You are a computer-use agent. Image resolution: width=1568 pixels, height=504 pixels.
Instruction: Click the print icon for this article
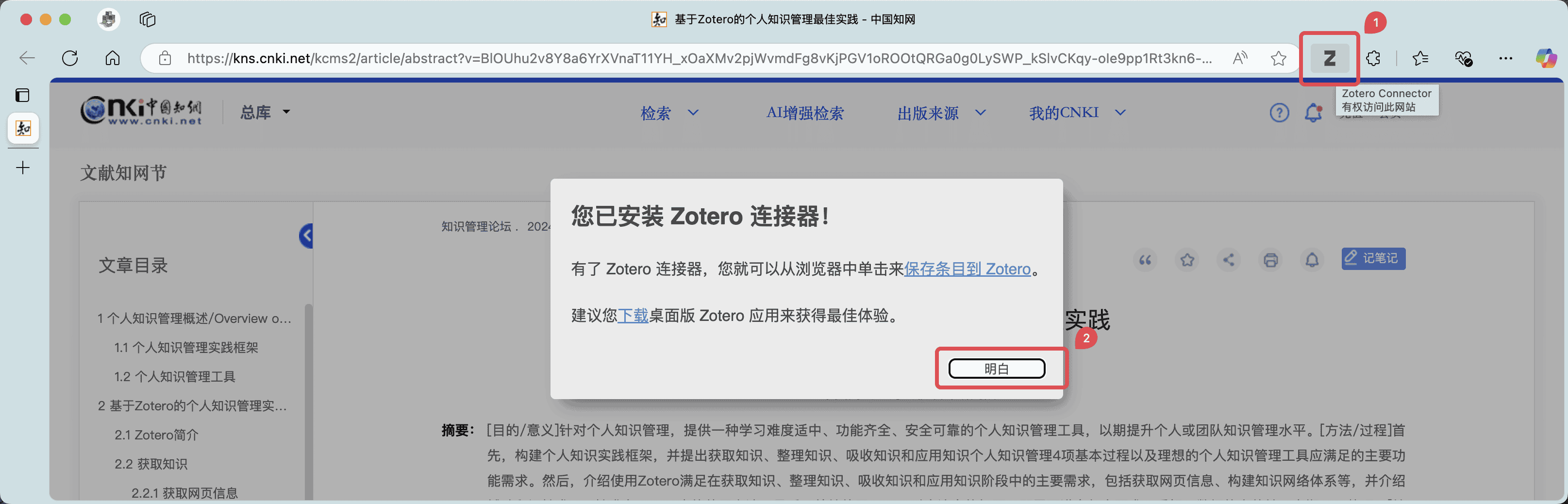[x=1271, y=259]
